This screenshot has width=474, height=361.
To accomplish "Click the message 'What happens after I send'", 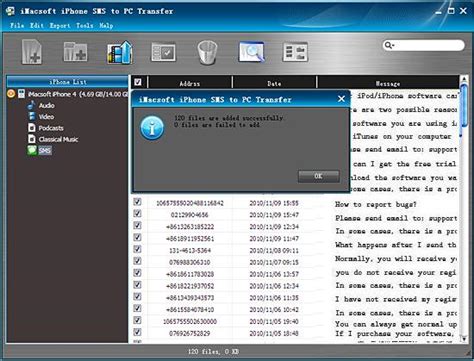I will pos(396,245).
